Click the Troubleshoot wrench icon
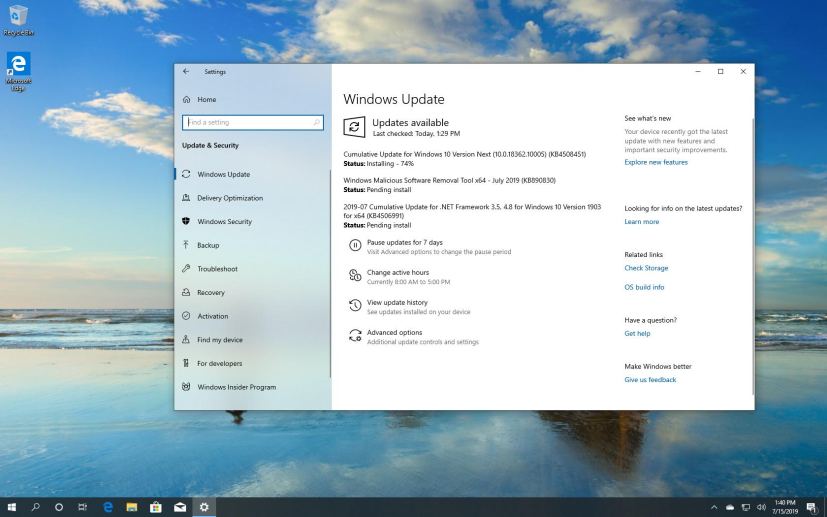This screenshot has width=827, height=517. (x=186, y=269)
